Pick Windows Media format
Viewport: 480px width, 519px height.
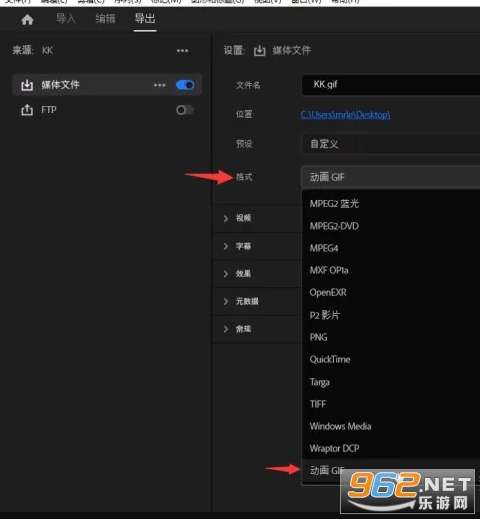[x=391, y=426]
